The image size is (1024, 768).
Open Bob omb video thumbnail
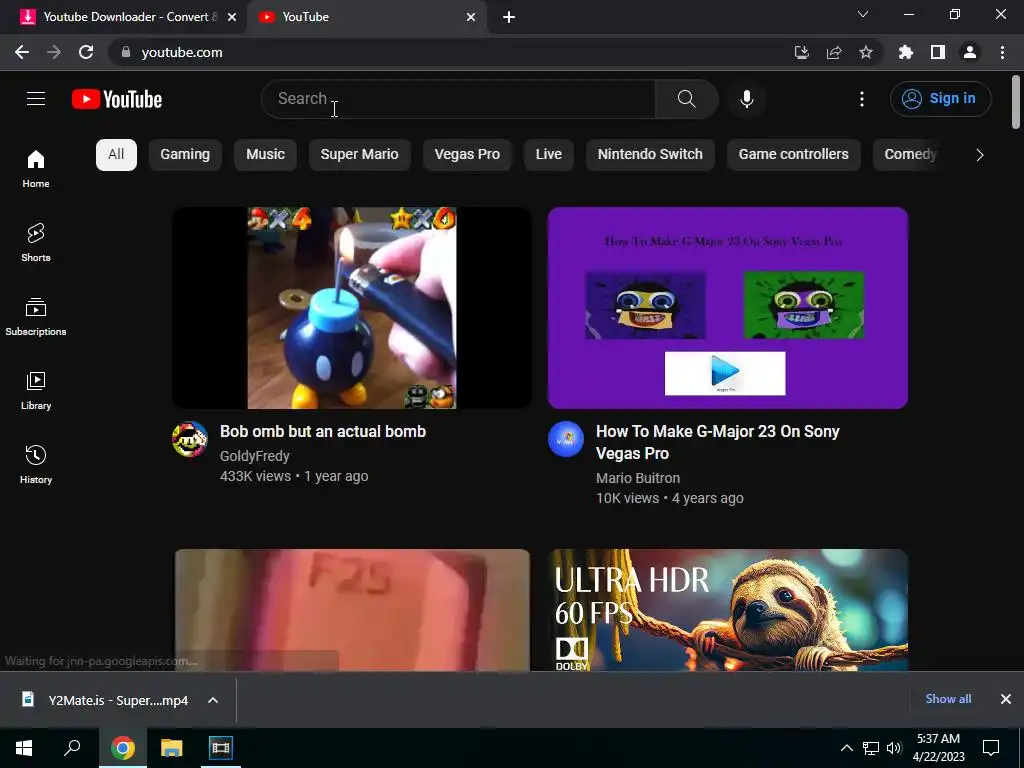pos(352,308)
